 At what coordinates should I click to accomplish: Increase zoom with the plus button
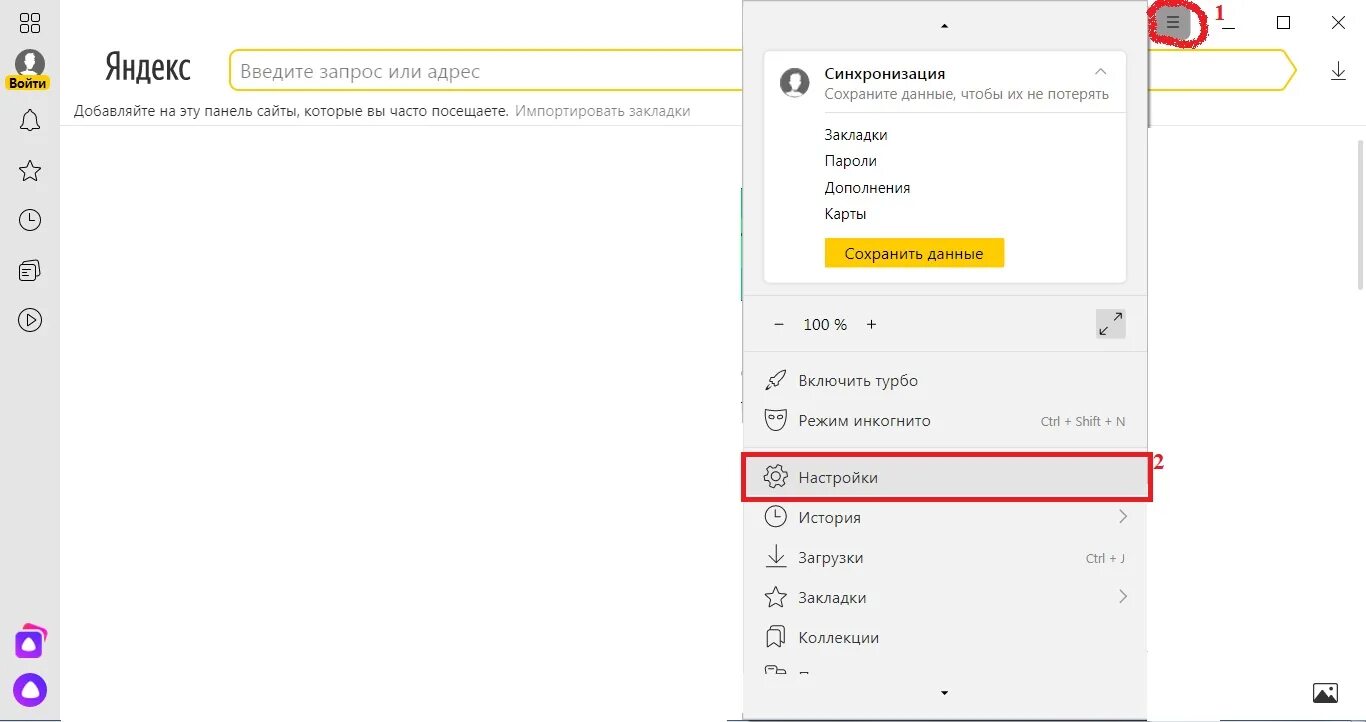(x=871, y=324)
